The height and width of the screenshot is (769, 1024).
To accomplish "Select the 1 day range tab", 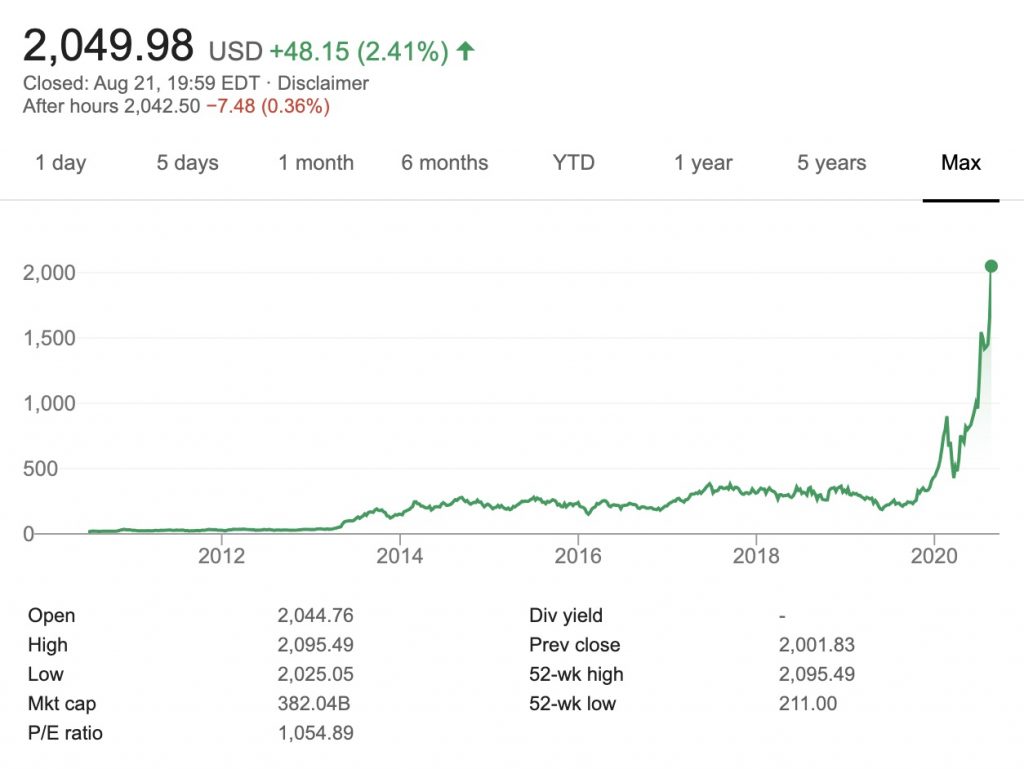I will point(61,163).
